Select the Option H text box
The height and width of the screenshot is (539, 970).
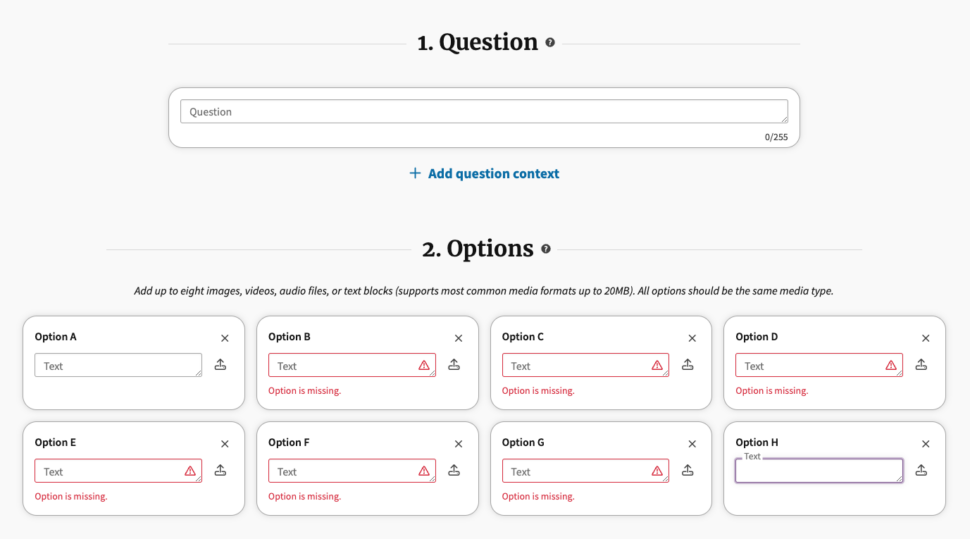tap(818, 472)
